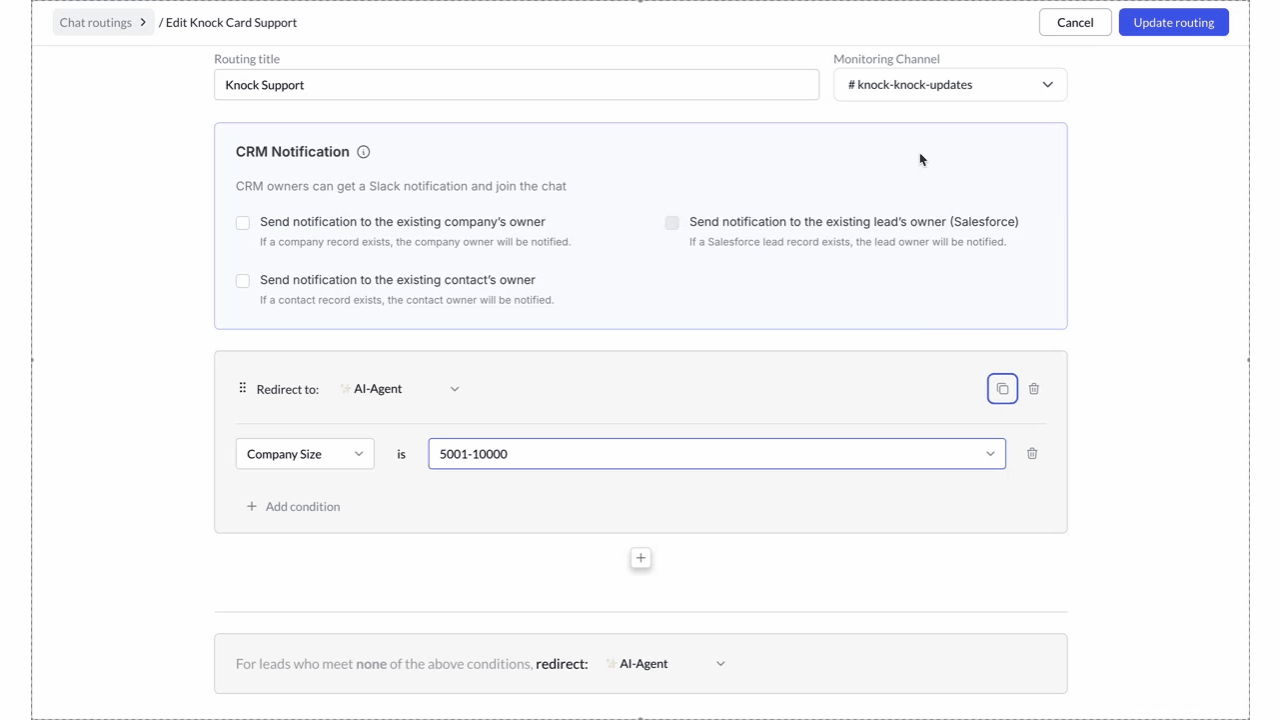Enable notification to existing contact's owner
Viewport: 1280px width, 720px height.
click(x=243, y=281)
